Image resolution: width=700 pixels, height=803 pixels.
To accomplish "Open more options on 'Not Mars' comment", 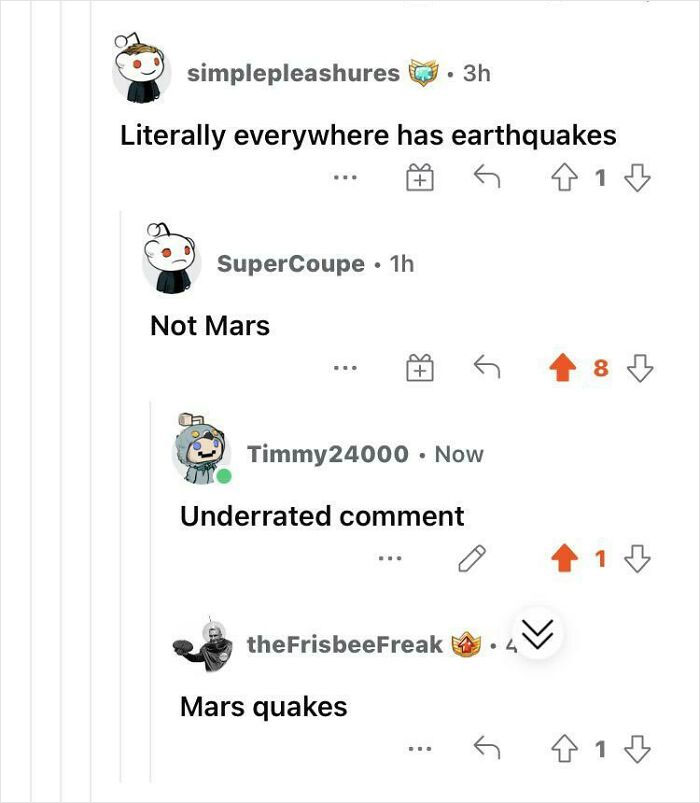I will 346,370.
